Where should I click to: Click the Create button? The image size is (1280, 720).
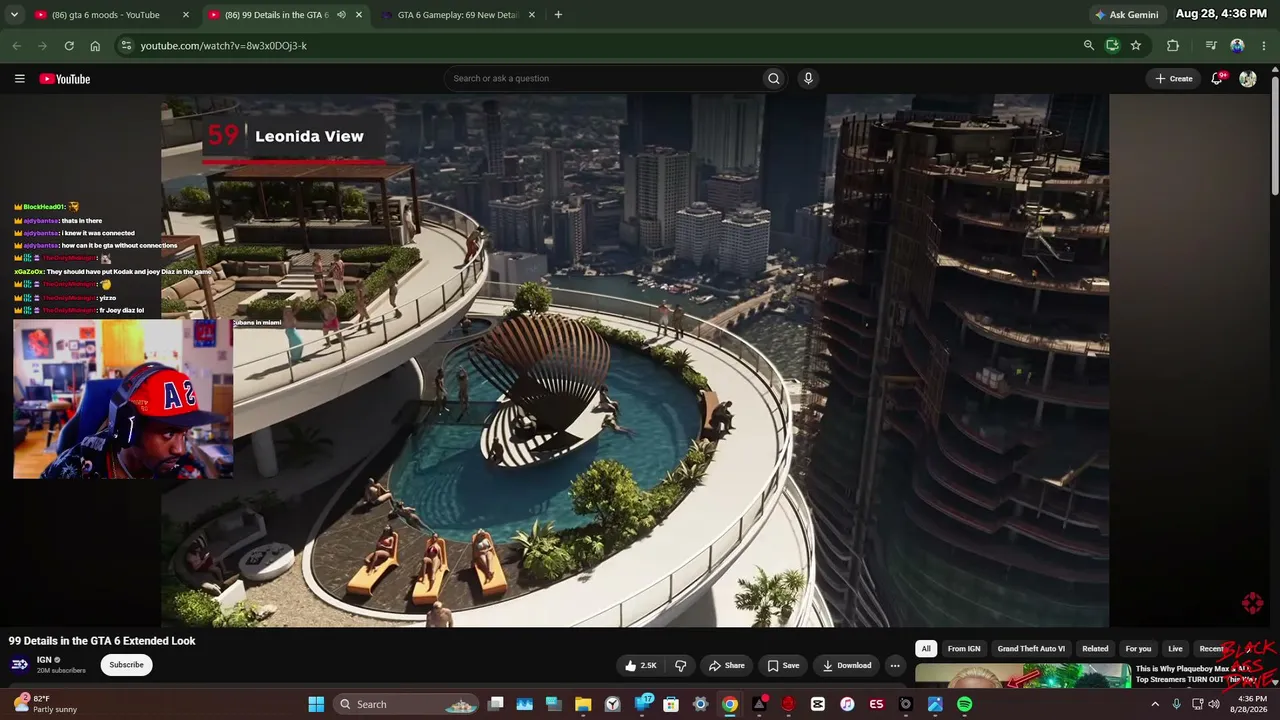click(x=1174, y=79)
